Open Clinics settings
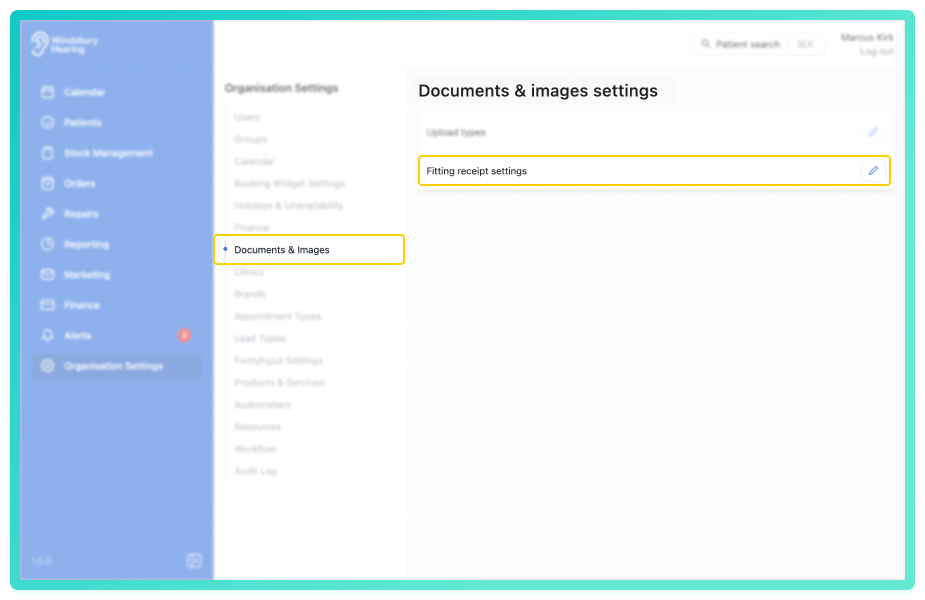925x600 pixels. pos(249,272)
